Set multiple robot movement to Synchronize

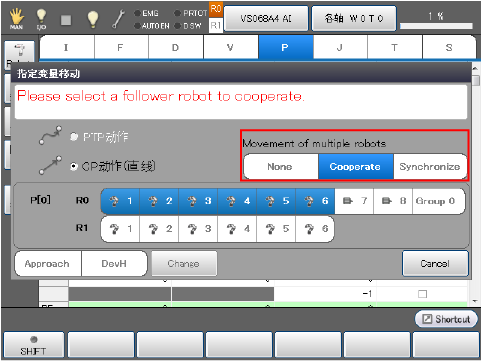[x=430, y=166]
